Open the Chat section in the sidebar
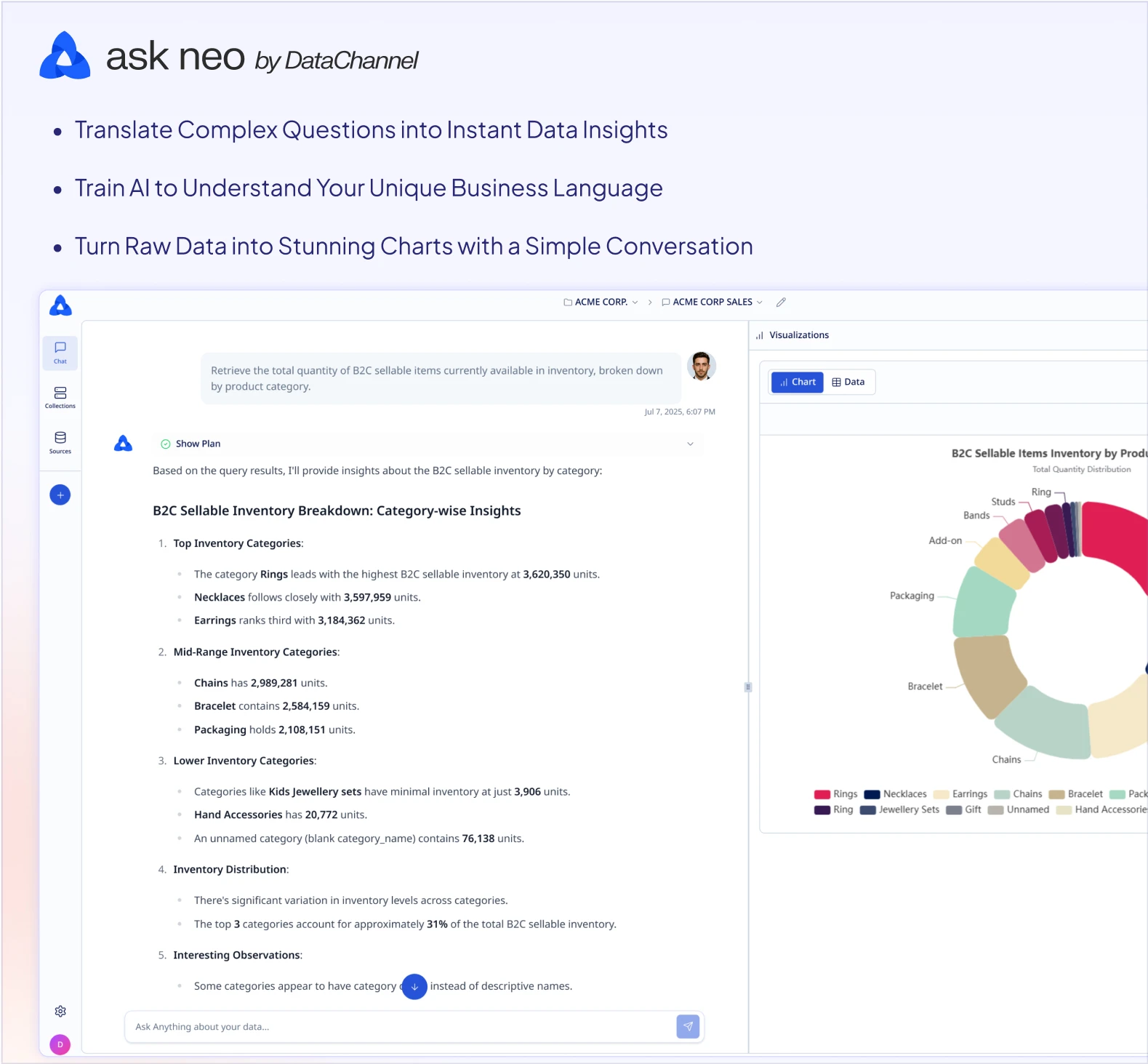 coord(60,353)
